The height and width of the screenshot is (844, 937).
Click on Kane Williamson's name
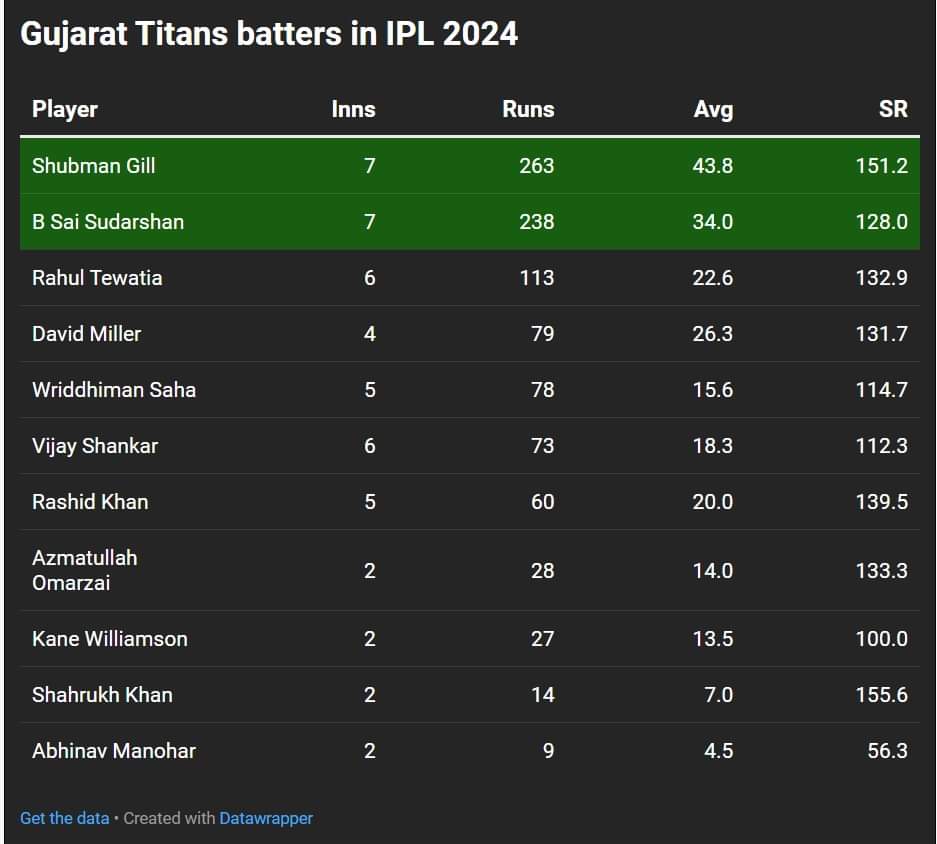point(110,639)
